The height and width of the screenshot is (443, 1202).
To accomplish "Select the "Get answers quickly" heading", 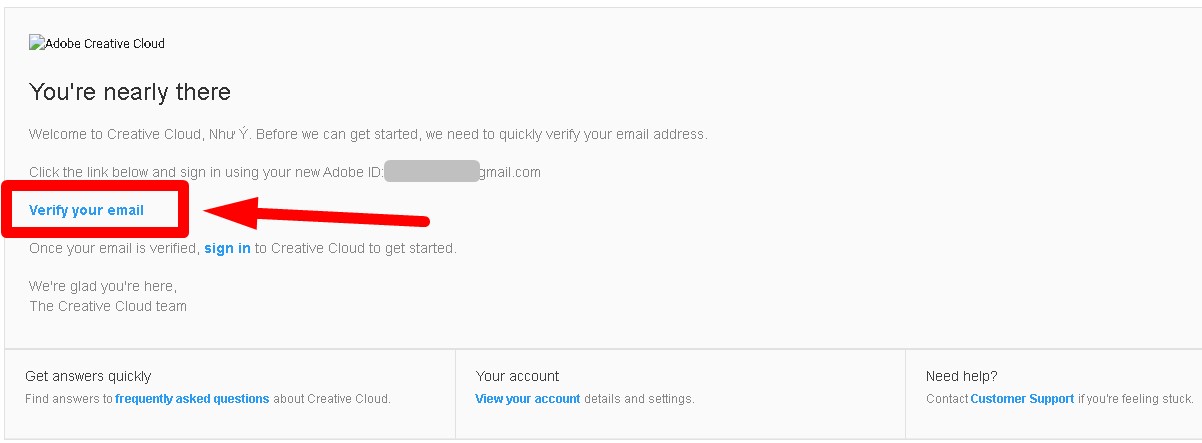I will tap(88, 376).
